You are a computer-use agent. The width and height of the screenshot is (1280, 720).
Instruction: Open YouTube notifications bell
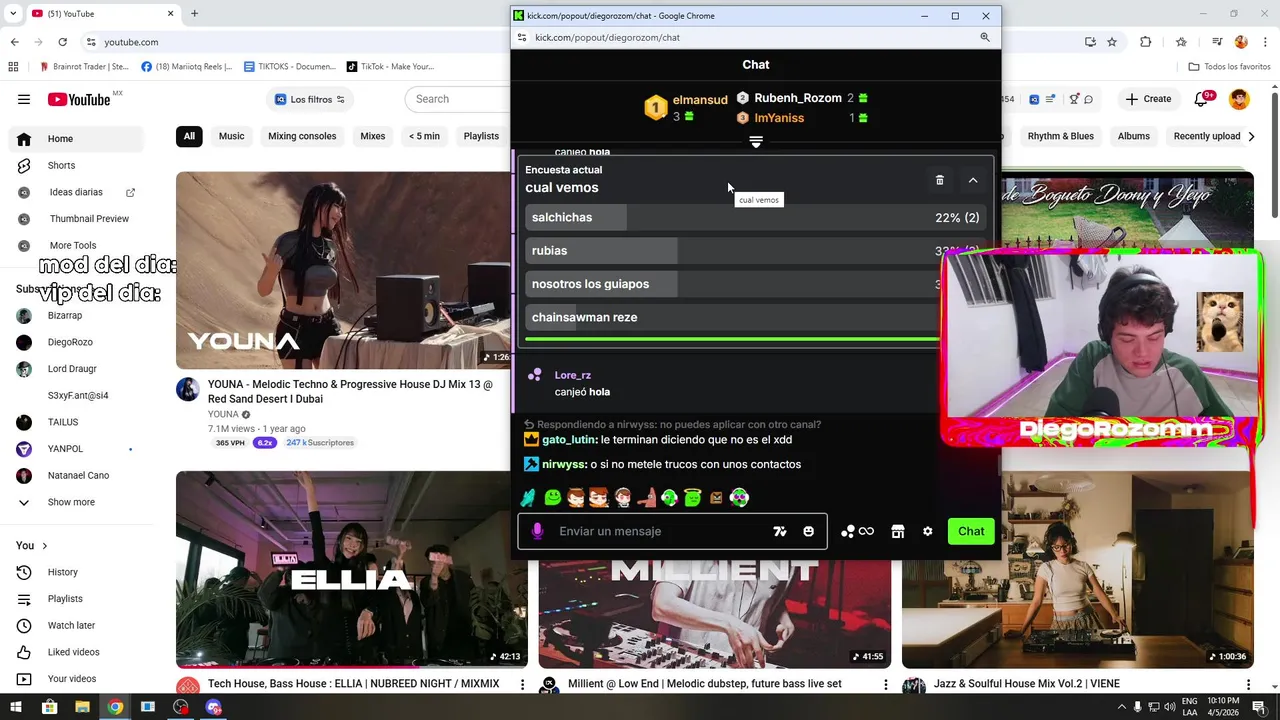tap(1203, 99)
